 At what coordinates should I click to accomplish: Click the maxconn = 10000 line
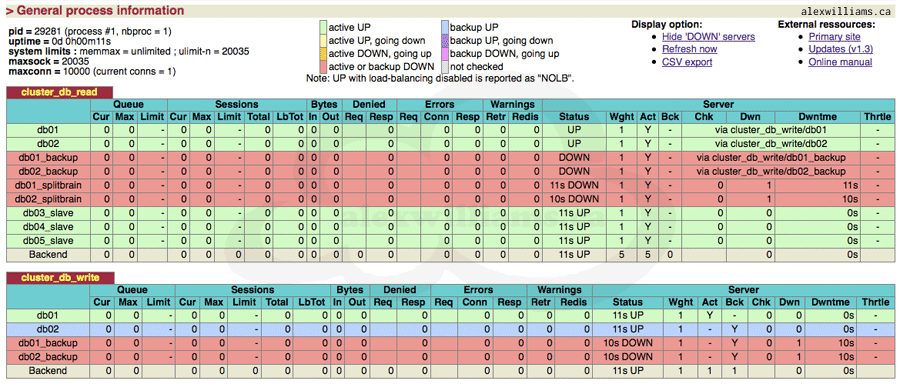pos(92,72)
